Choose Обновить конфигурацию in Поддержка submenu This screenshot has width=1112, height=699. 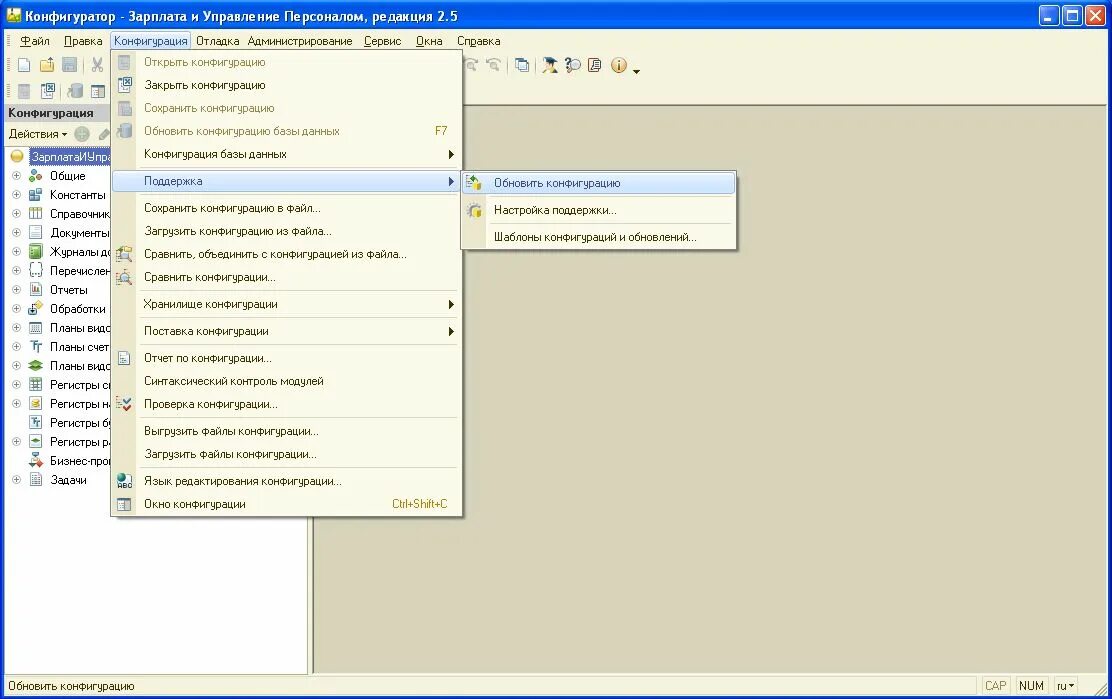(x=599, y=183)
